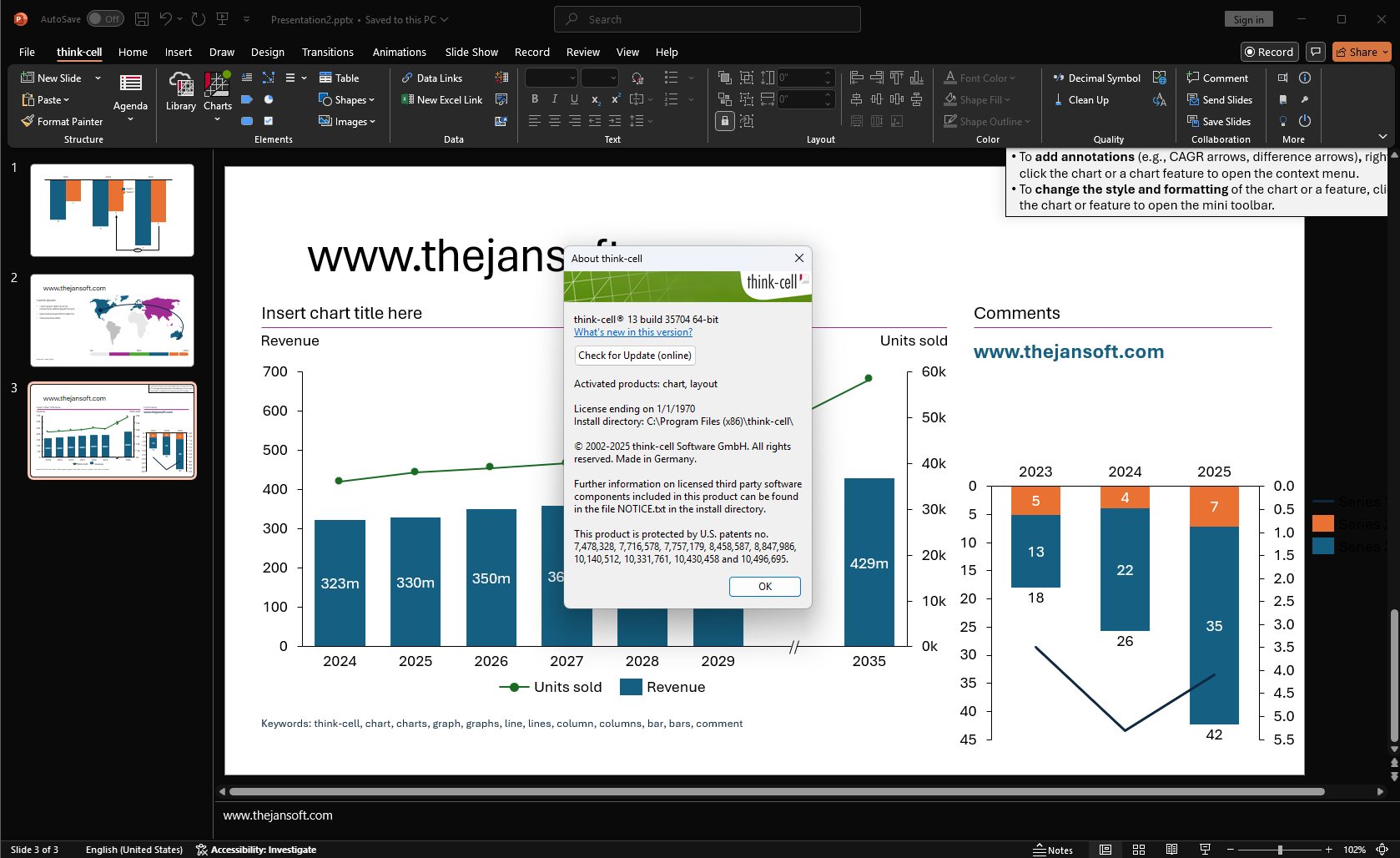Switch to Reading View
Image resolution: width=1400 pixels, height=858 pixels.
tap(1171, 850)
